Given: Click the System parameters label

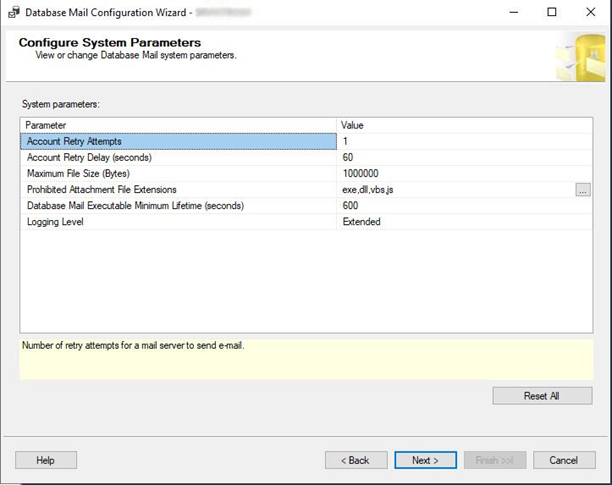Looking at the screenshot, I should tap(61, 104).
